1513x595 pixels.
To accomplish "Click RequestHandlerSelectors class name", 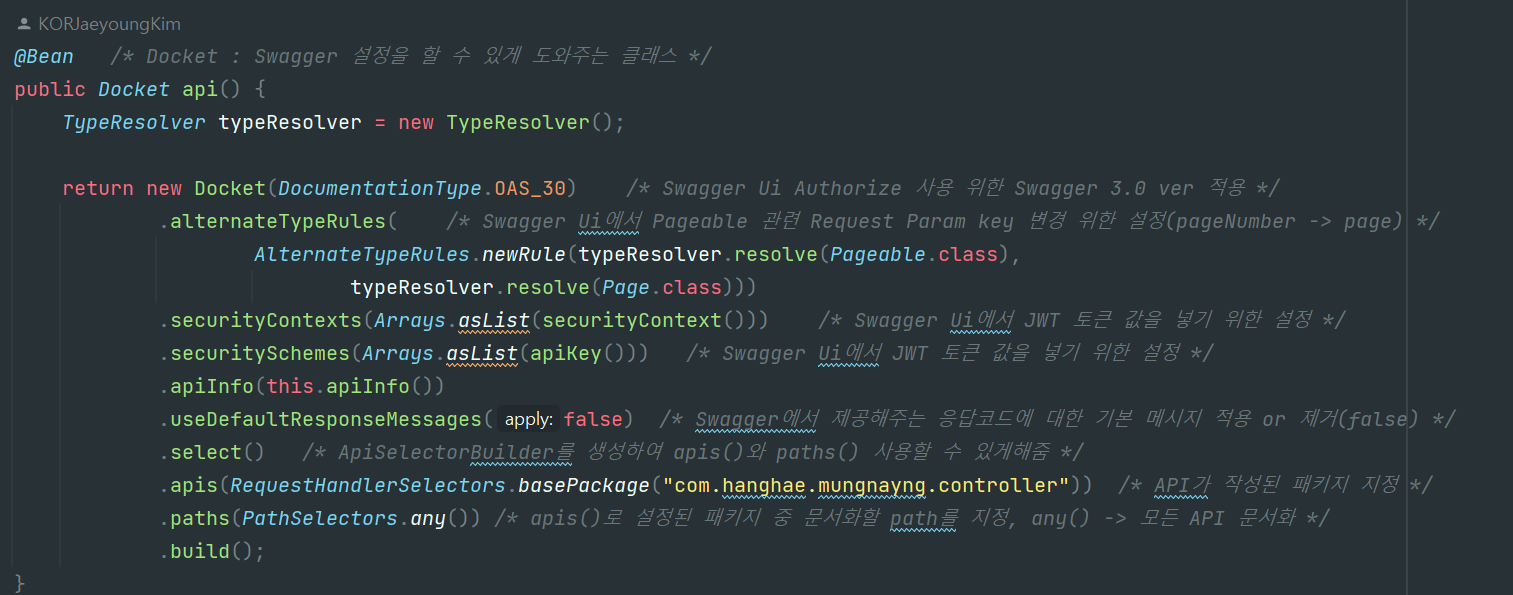I will (368, 485).
